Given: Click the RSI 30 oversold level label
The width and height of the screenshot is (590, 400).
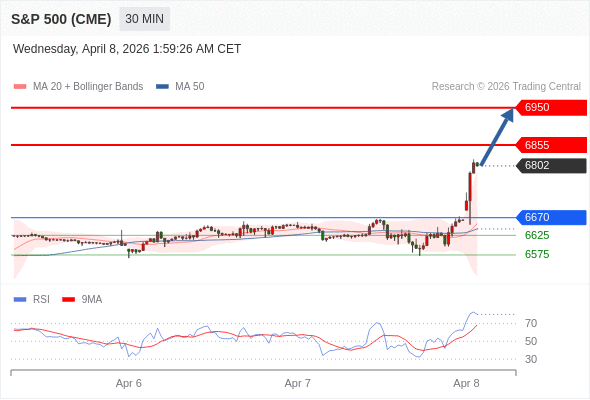Looking at the screenshot, I should coord(531,359).
